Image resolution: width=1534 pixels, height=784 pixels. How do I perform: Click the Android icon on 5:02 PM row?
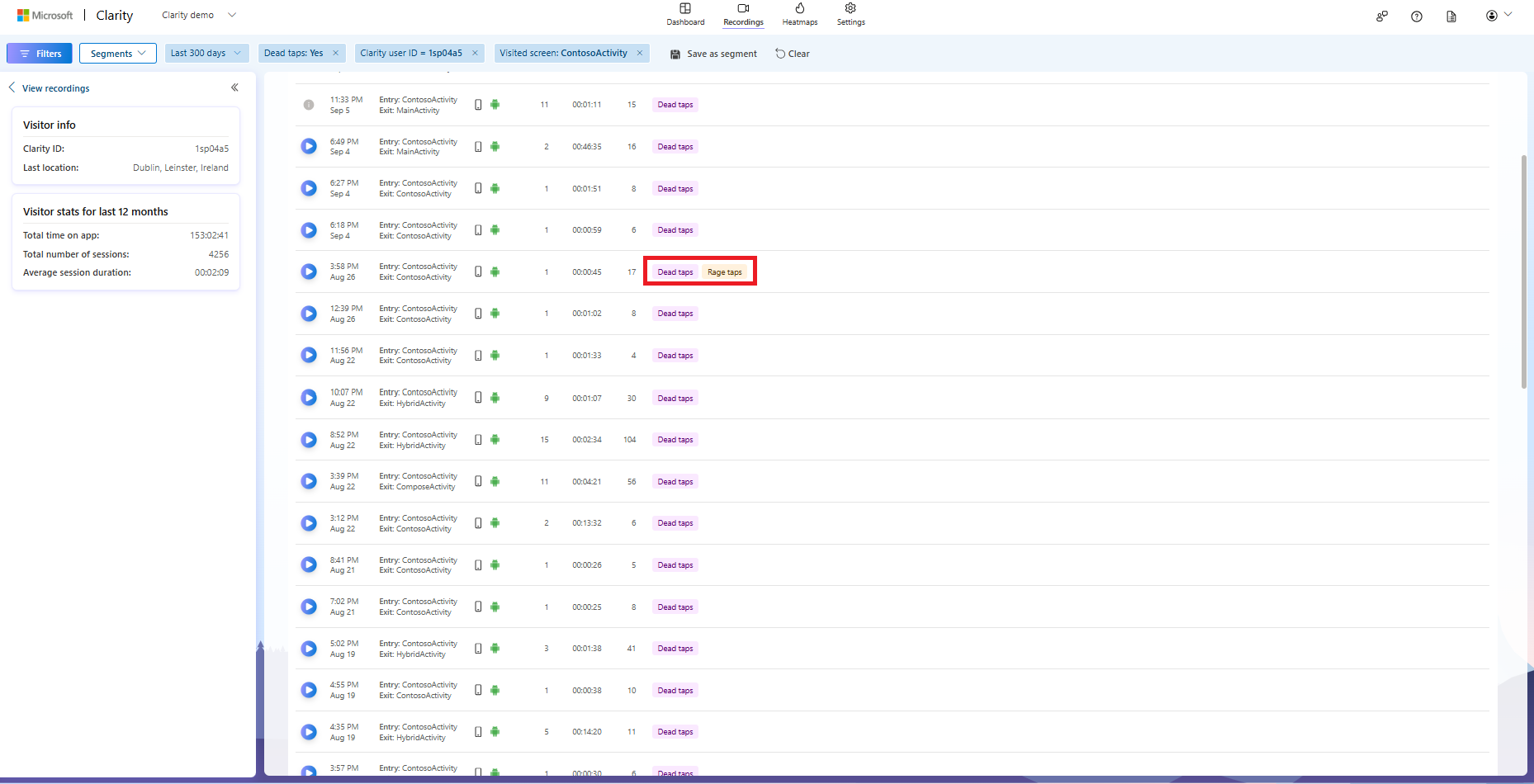coord(495,649)
